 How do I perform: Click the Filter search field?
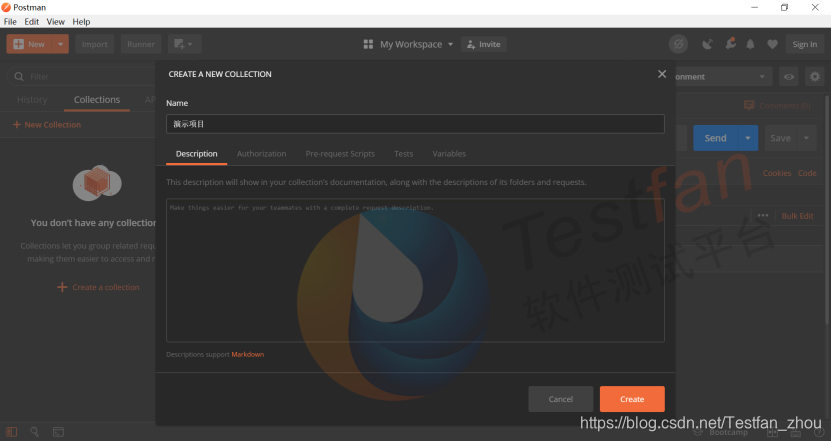82,76
